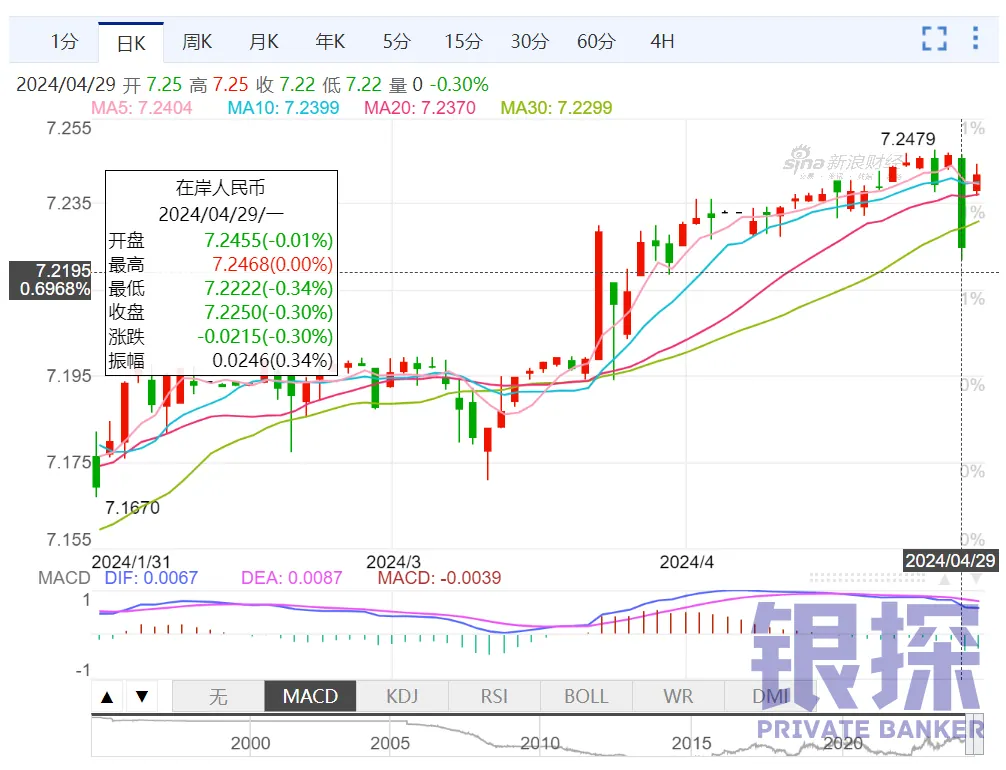The height and width of the screenshot is (770, 1006).
Task: Click the 7.2195 crosshair price tag
Action: coord(50,280)
